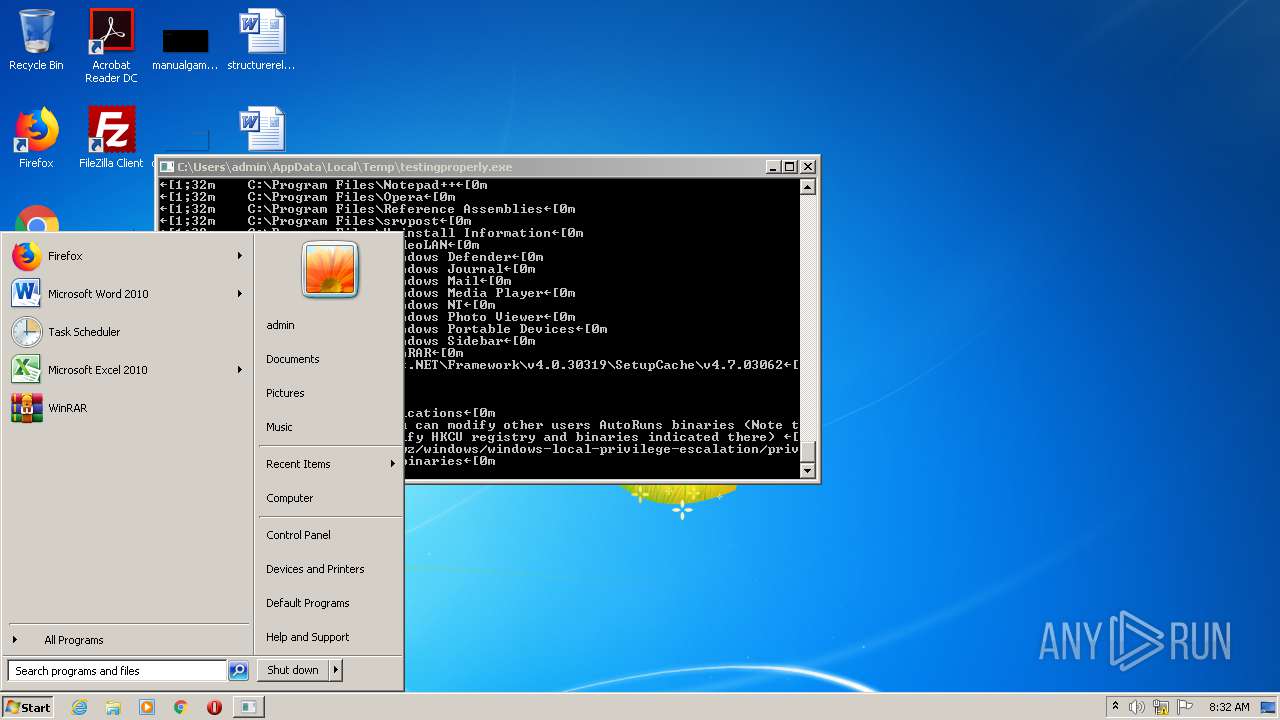Open Music from Start menu

pos(279,427)
